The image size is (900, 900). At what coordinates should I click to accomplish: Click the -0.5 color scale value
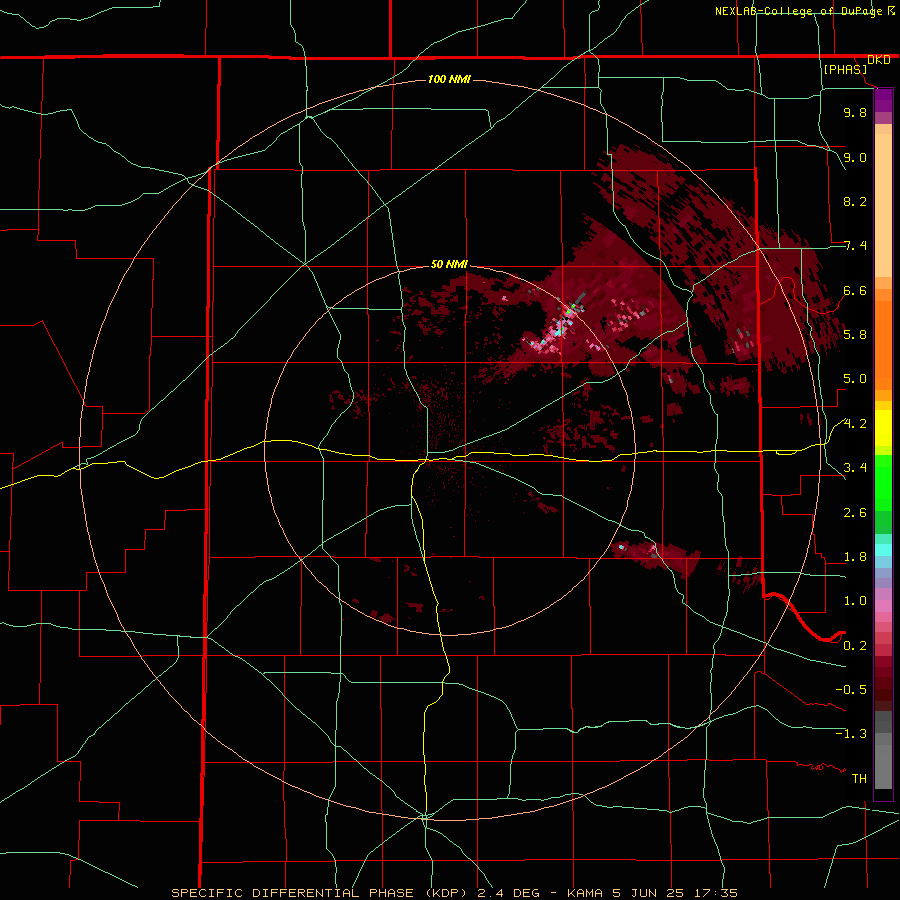click(851, 689)
